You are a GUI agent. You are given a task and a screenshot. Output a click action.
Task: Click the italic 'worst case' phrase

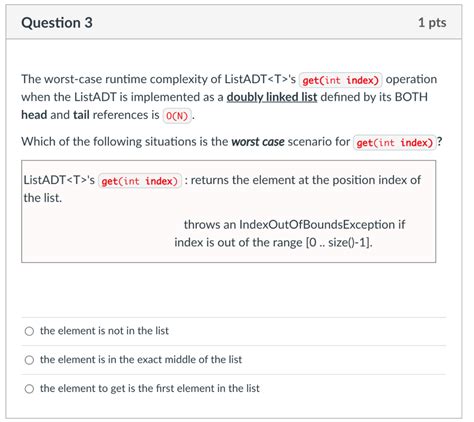pyautogui.click(x=258, y=142)
